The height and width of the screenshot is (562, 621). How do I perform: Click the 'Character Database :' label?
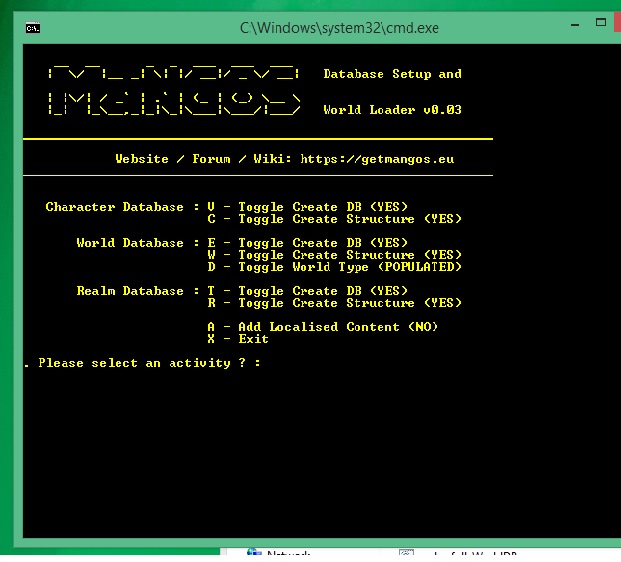click(122, 207)
